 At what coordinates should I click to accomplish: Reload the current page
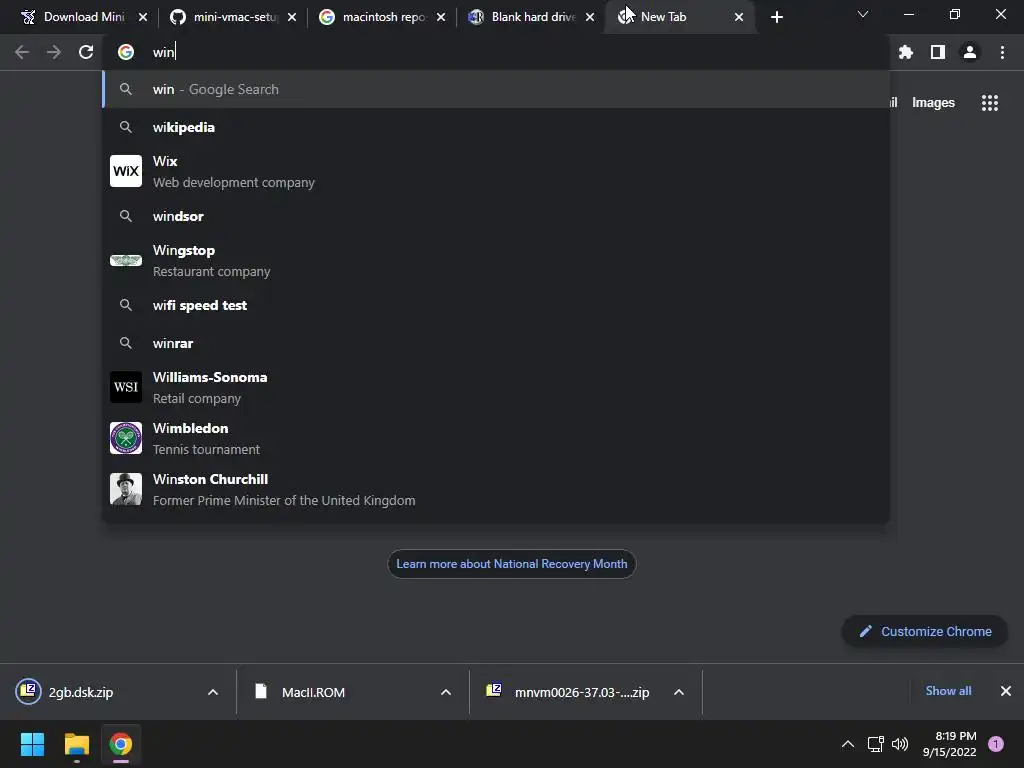(x=86, y=52)
